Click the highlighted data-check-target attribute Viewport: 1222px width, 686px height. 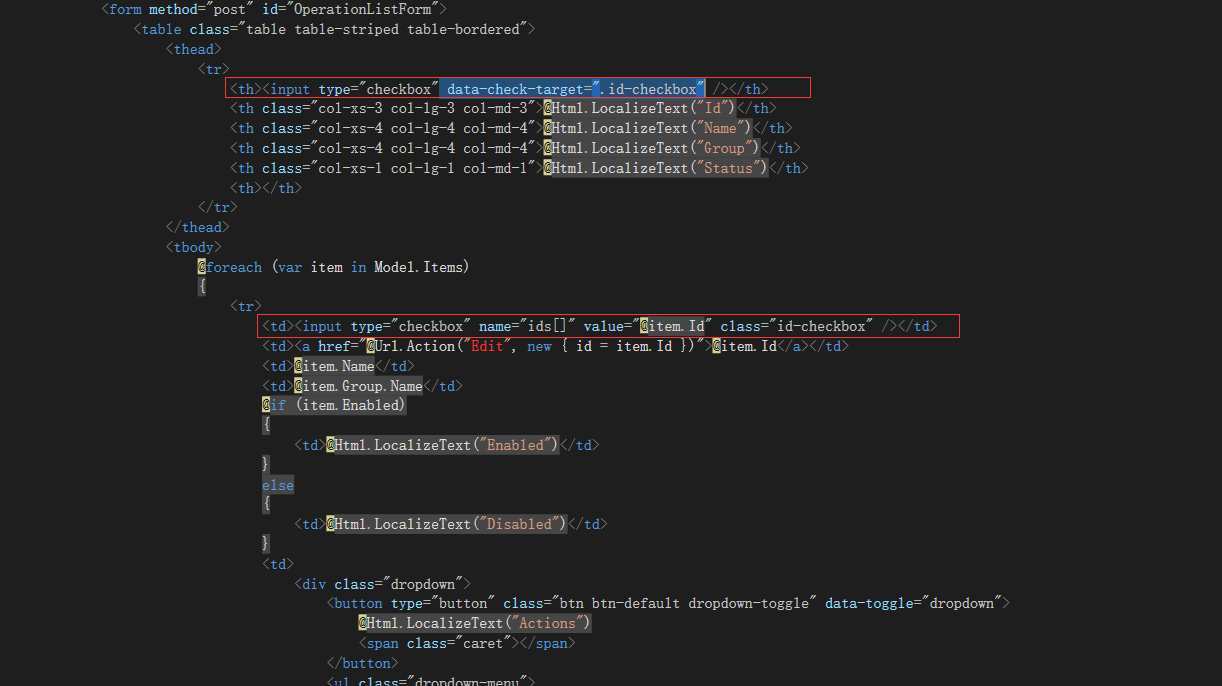tap(515, 89)
